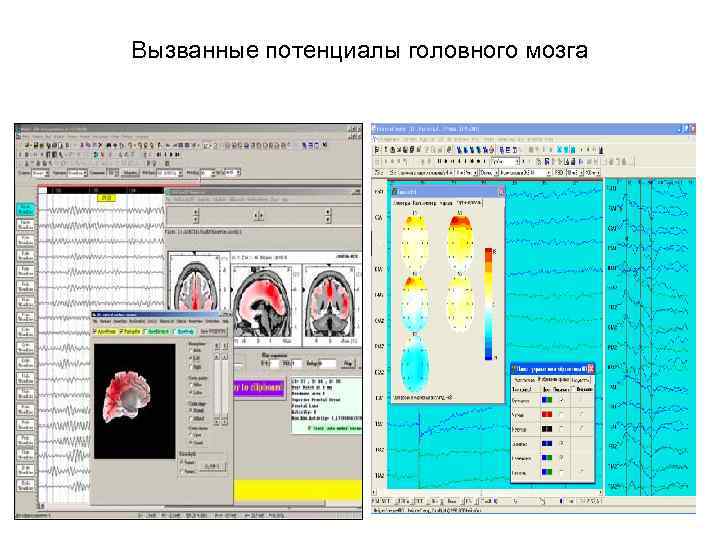Toggle the green-highlighted checkbox in 3D brain window
The height and width of the screenshot is (540, 720).
pos(156,331)
